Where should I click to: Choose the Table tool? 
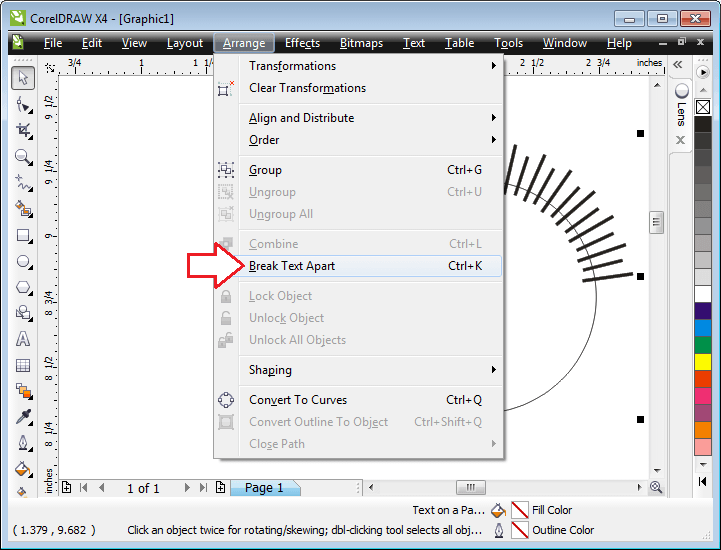pos(23,366)
